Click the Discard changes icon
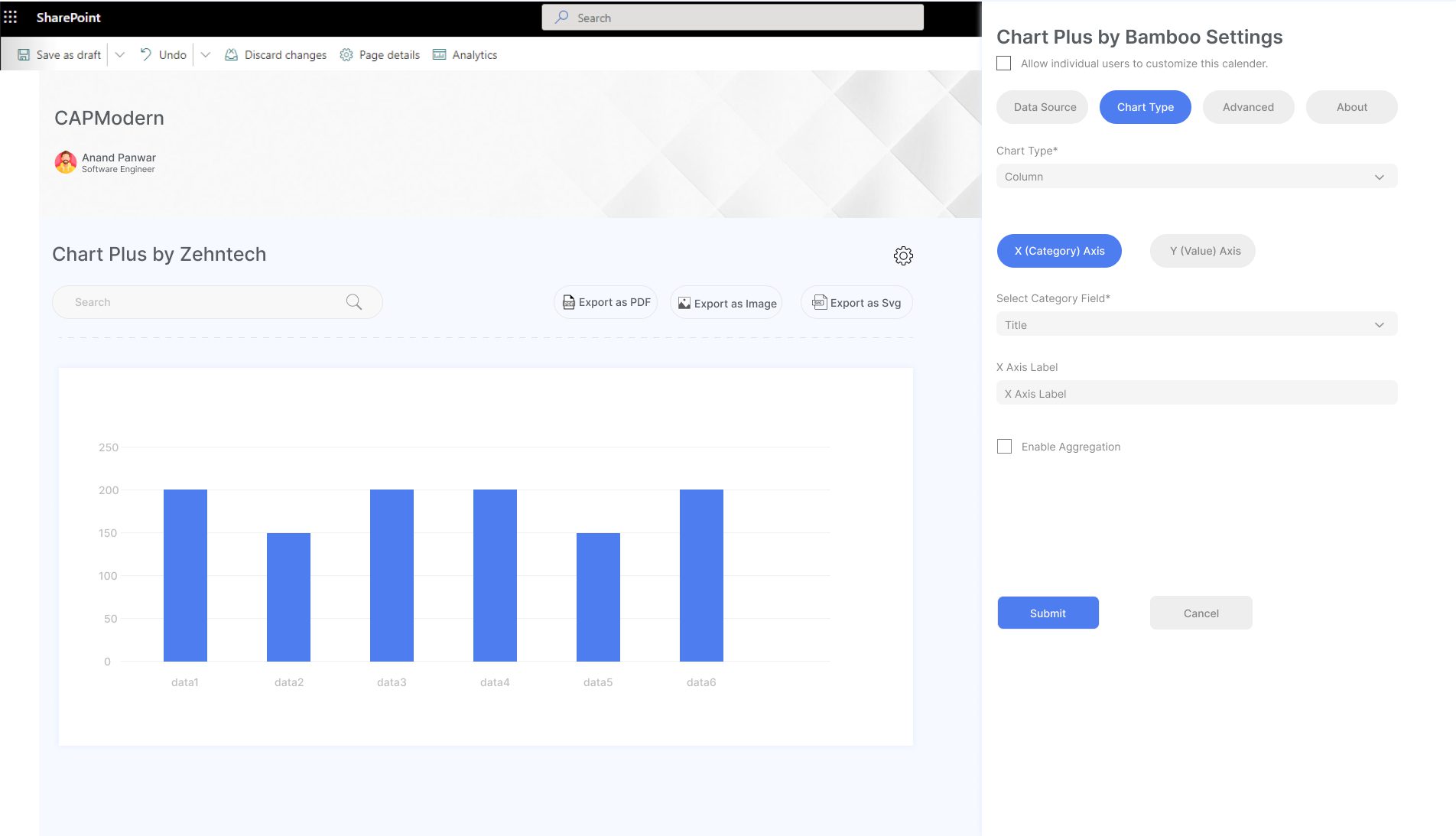This screenshot has width=1456, height=836. [231, 55]
